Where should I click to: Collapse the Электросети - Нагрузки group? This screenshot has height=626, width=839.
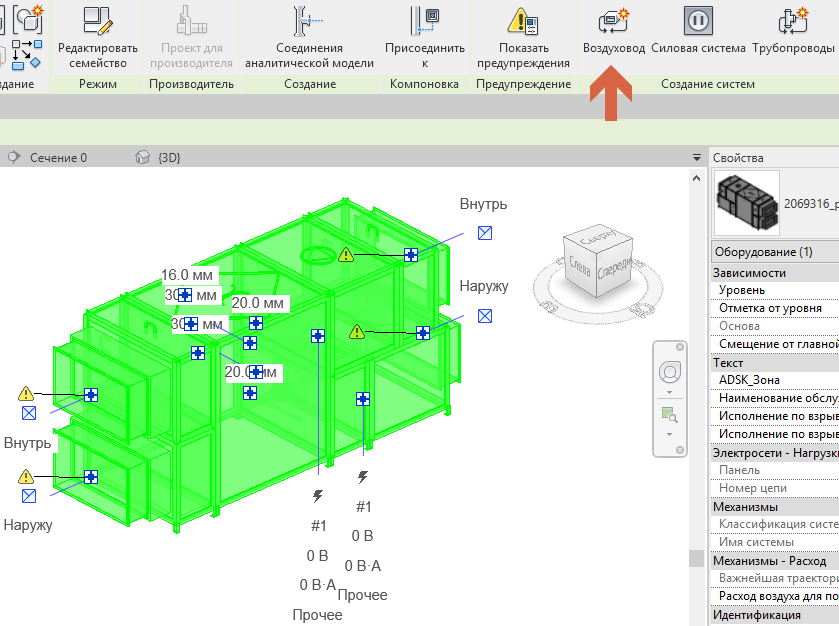(775, 453)
